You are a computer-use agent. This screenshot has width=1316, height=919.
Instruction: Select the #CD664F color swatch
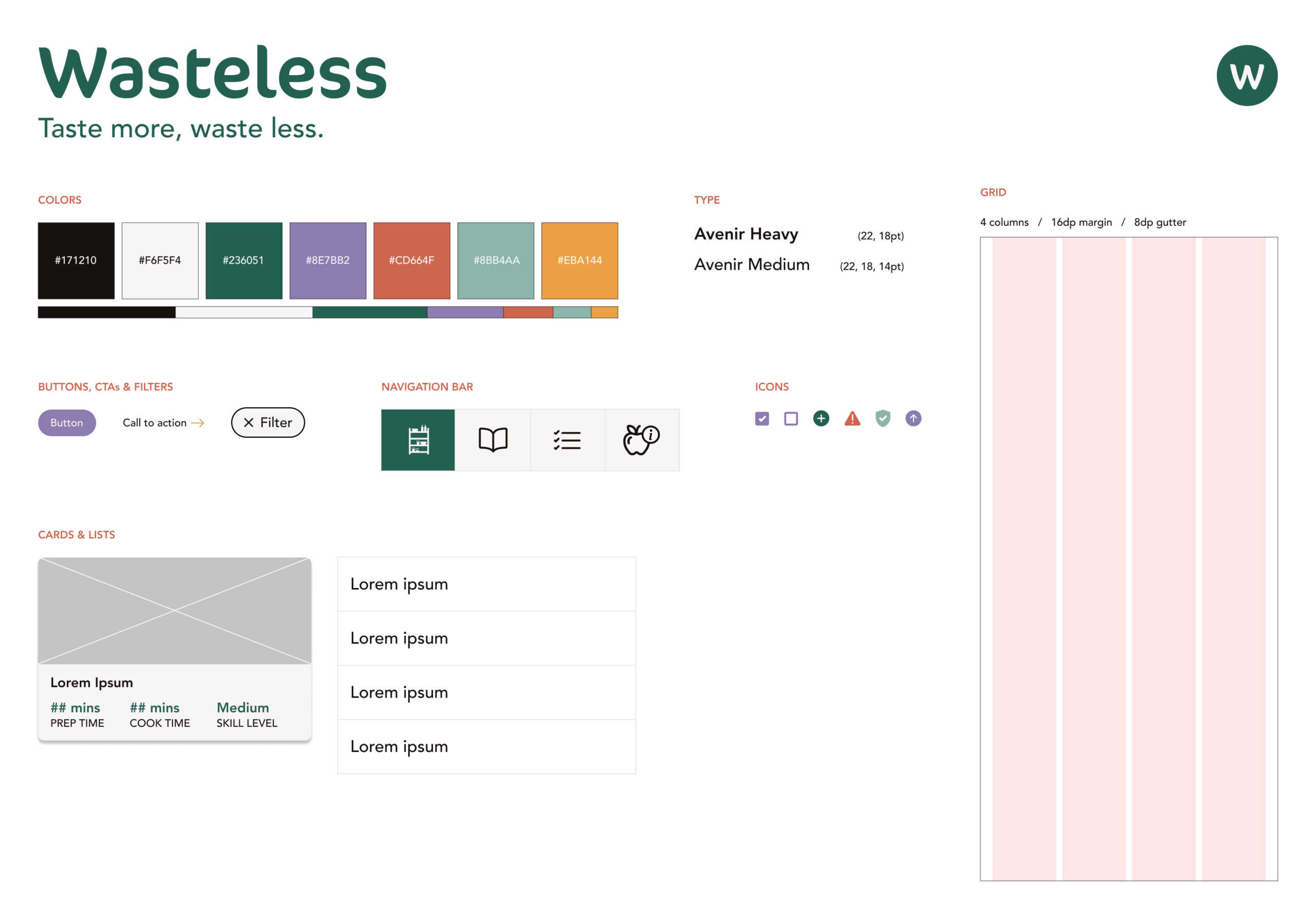412,261
